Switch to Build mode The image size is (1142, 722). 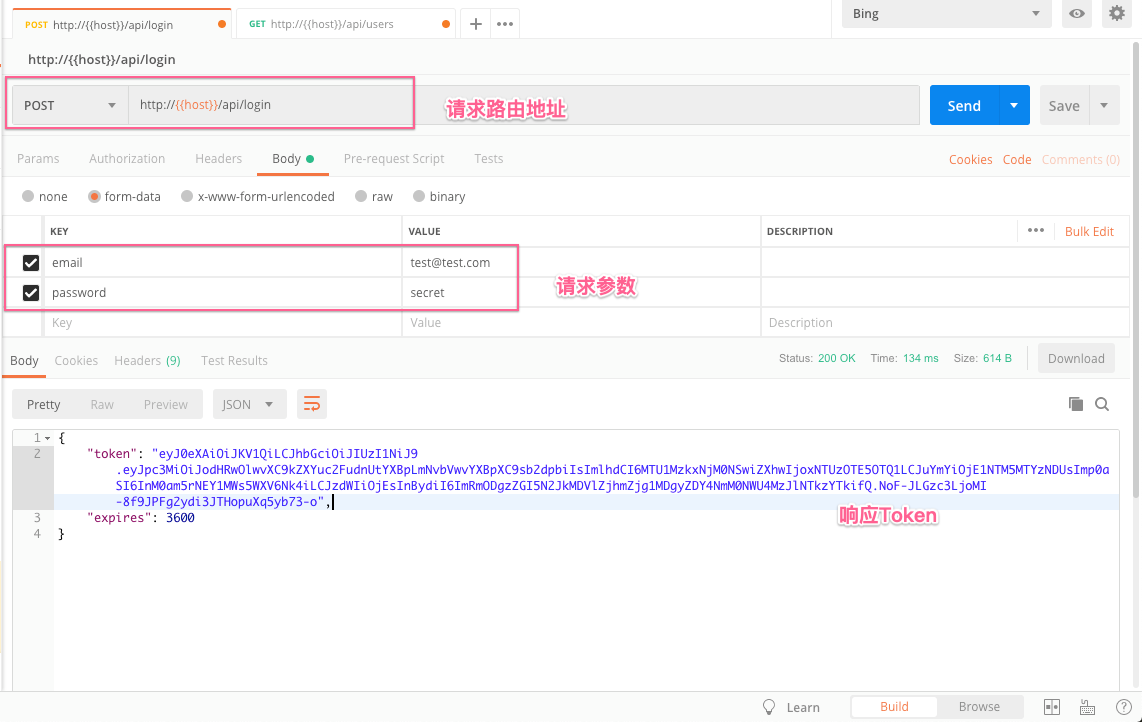click(894, 706)
